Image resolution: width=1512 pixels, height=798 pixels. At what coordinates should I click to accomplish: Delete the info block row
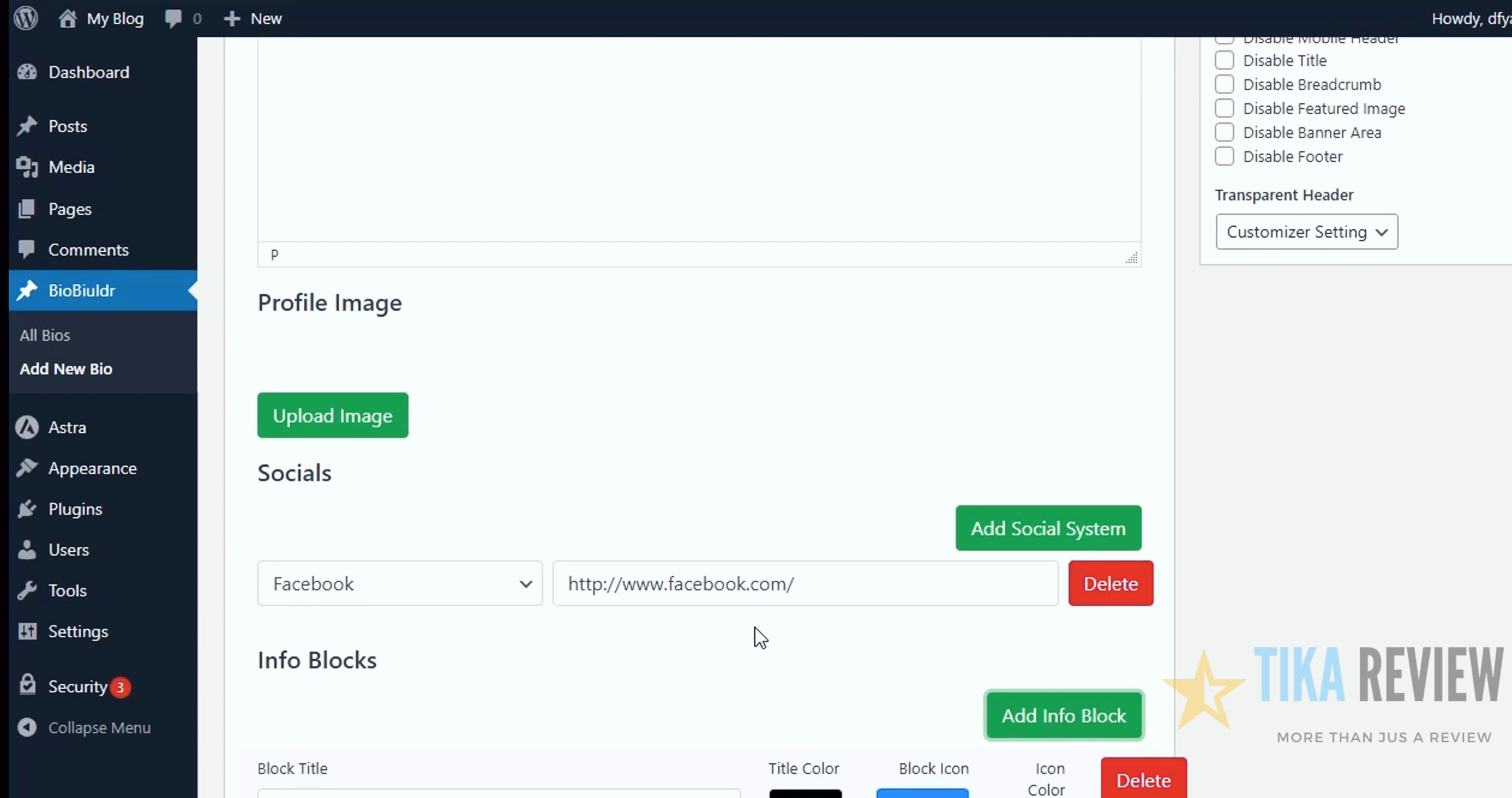click(1144, 778)
